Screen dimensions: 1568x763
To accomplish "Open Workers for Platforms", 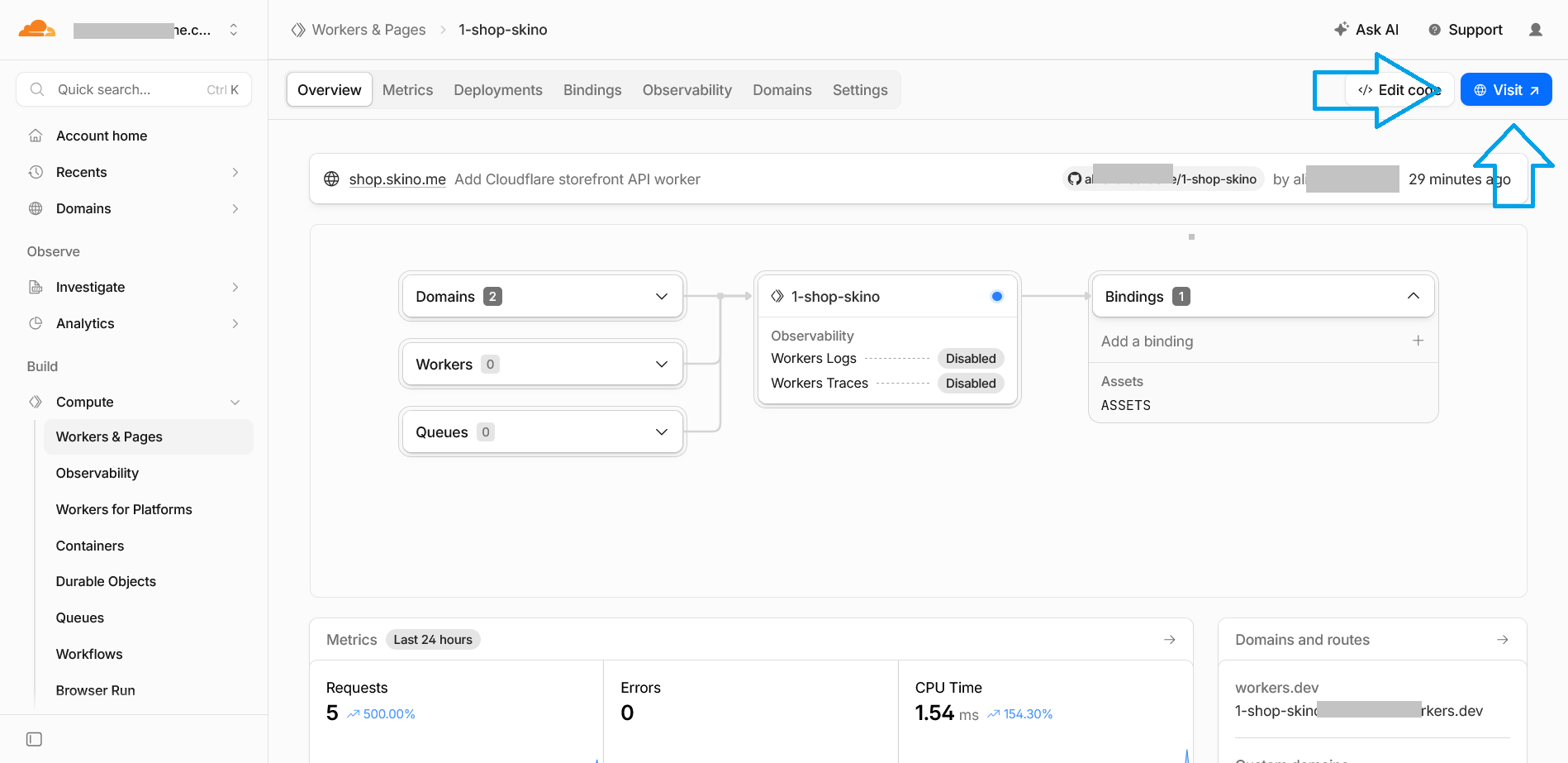I will [124, 509].
